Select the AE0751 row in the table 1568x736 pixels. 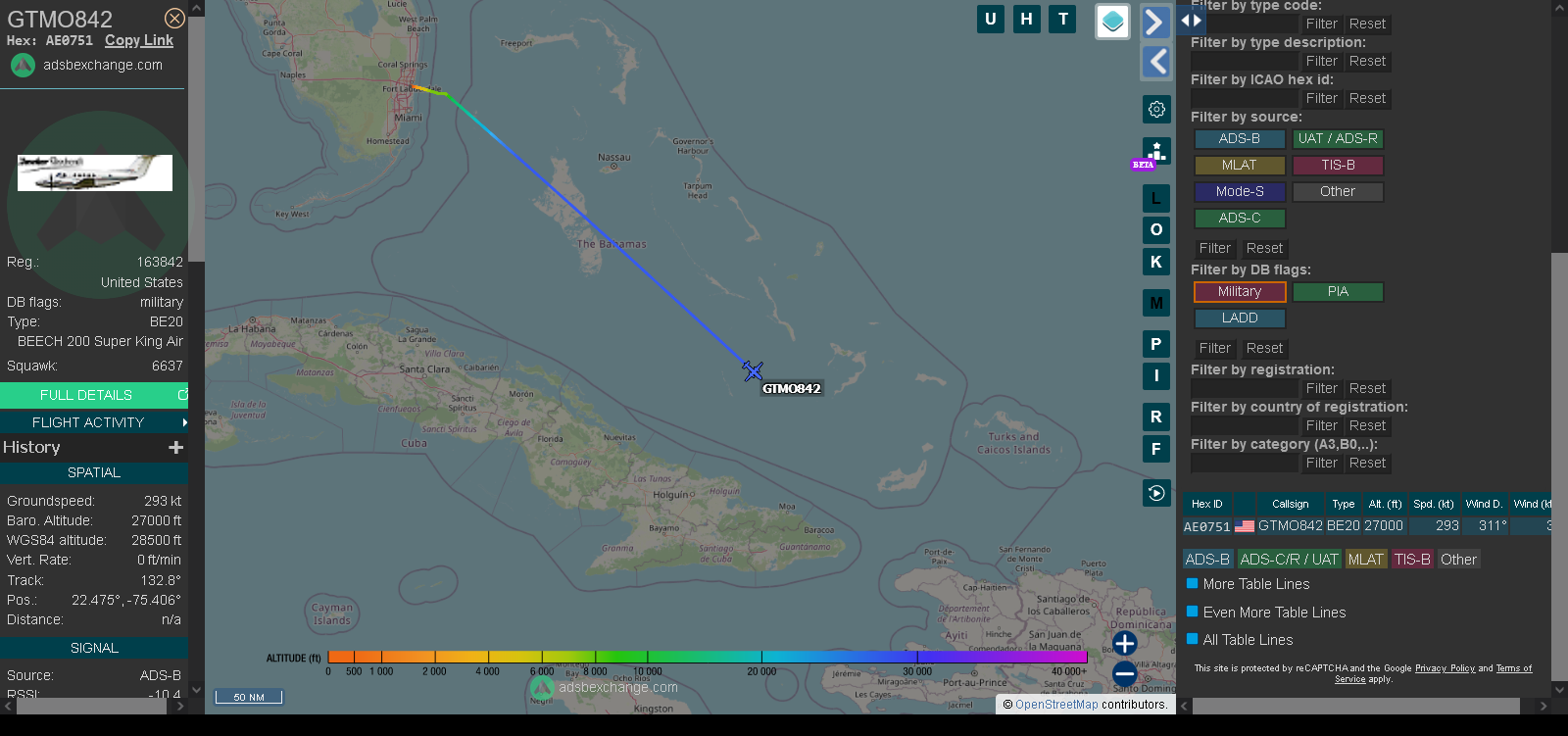point(1367,526)
